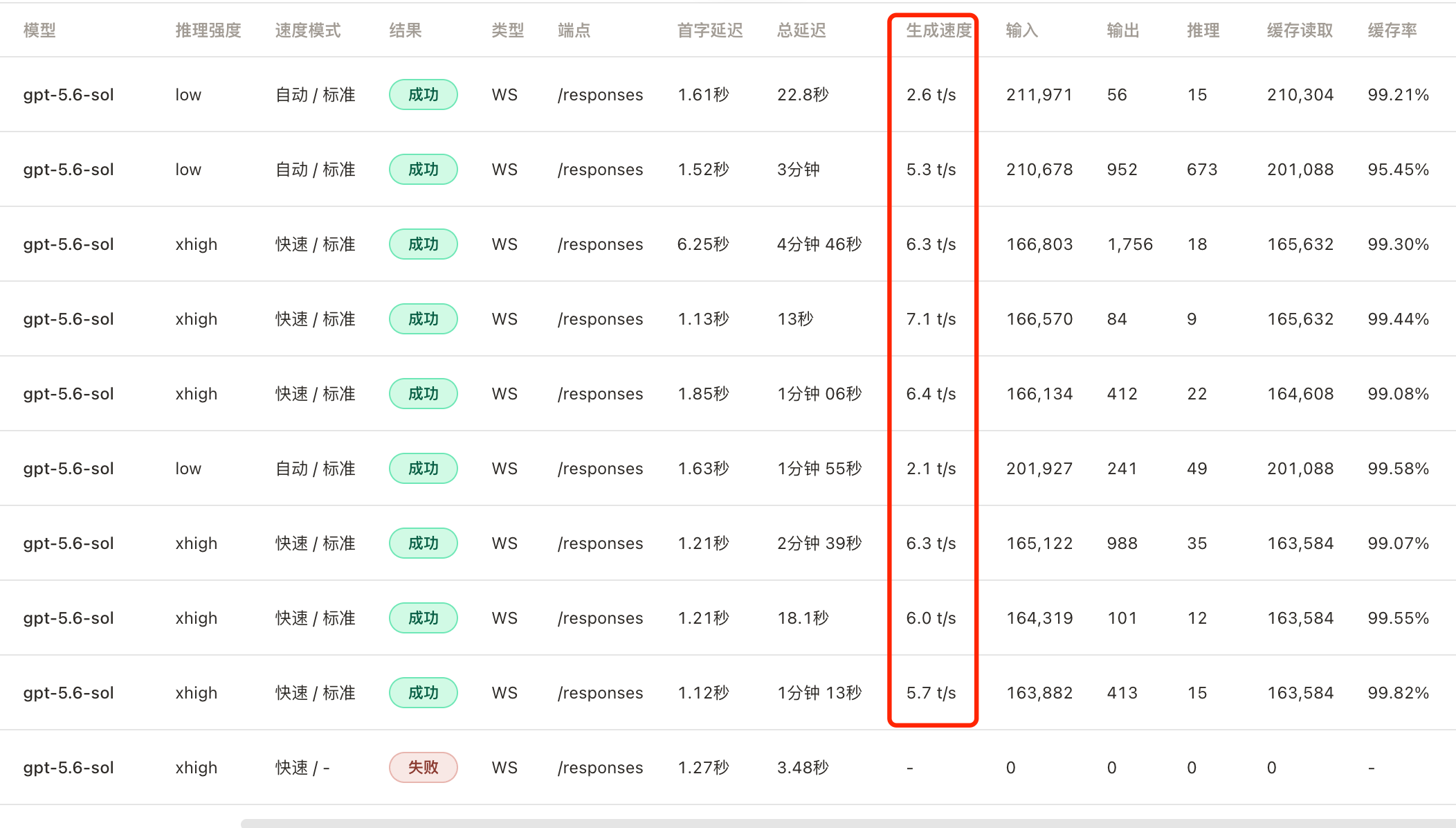Click the 生成速度 column header
Screen dimensions: 1456x828
(x=939, y=30)
